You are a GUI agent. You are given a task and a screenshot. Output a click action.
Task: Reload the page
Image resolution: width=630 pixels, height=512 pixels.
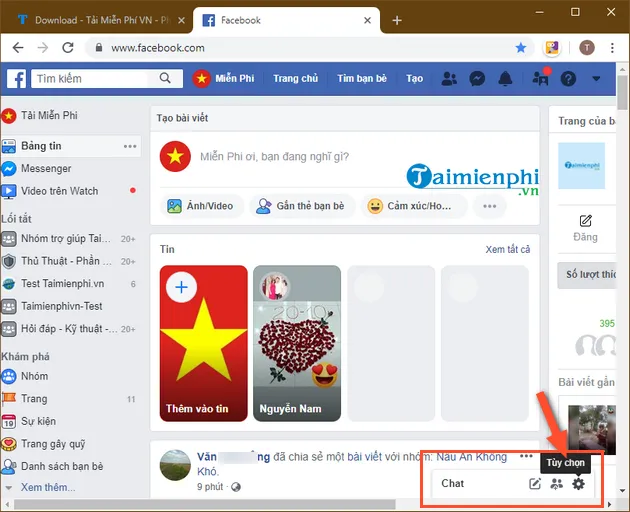pos(68,48)
